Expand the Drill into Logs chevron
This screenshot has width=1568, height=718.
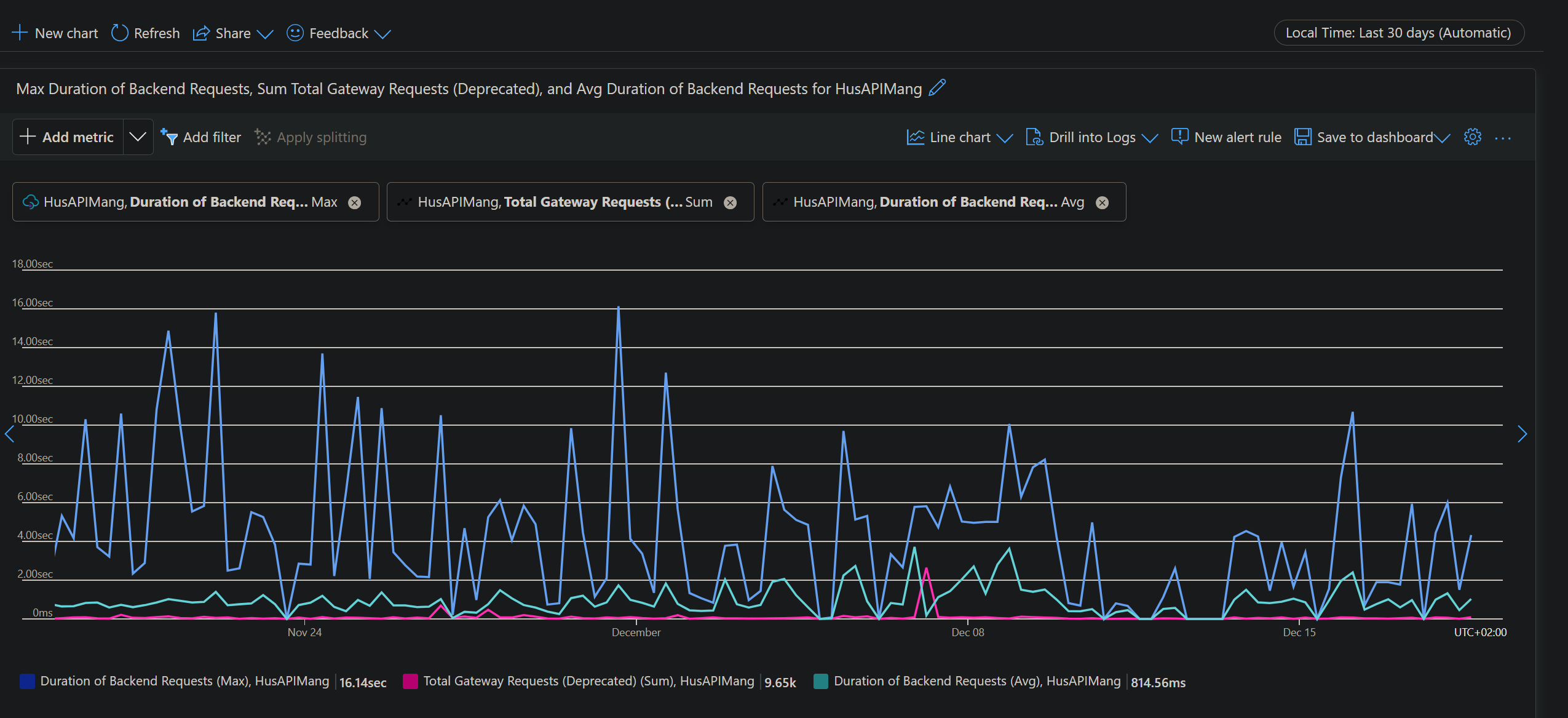click(1149, 138)
